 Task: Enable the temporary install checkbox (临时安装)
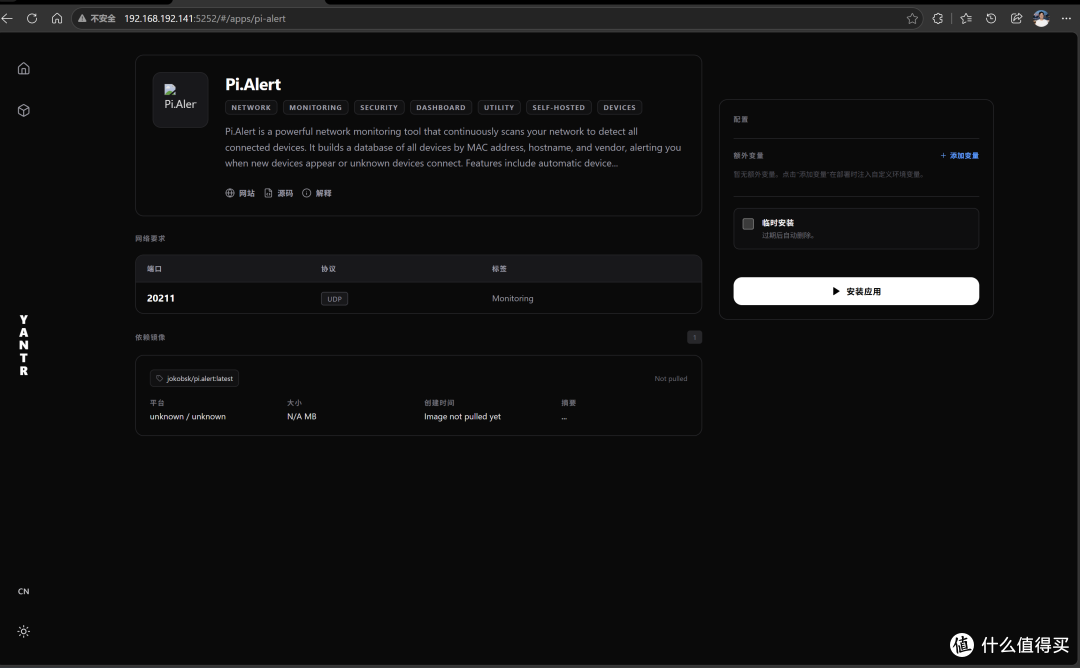point(748,224)
